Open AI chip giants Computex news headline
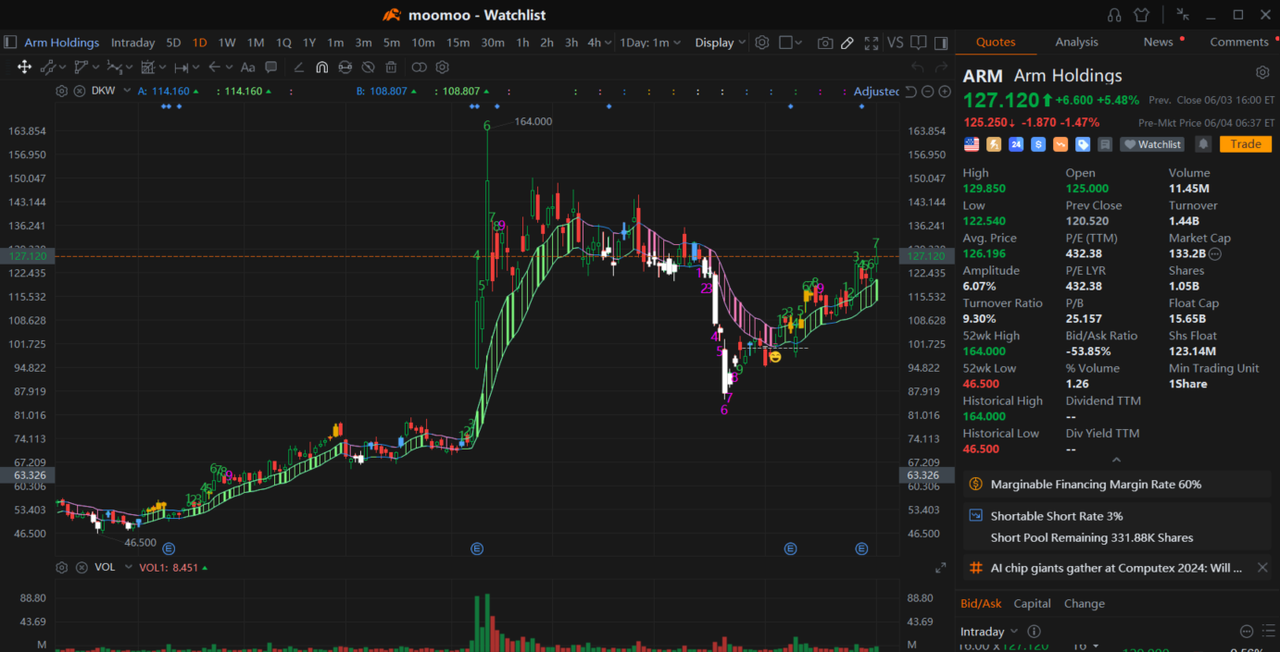 [x=1116, y=567]
